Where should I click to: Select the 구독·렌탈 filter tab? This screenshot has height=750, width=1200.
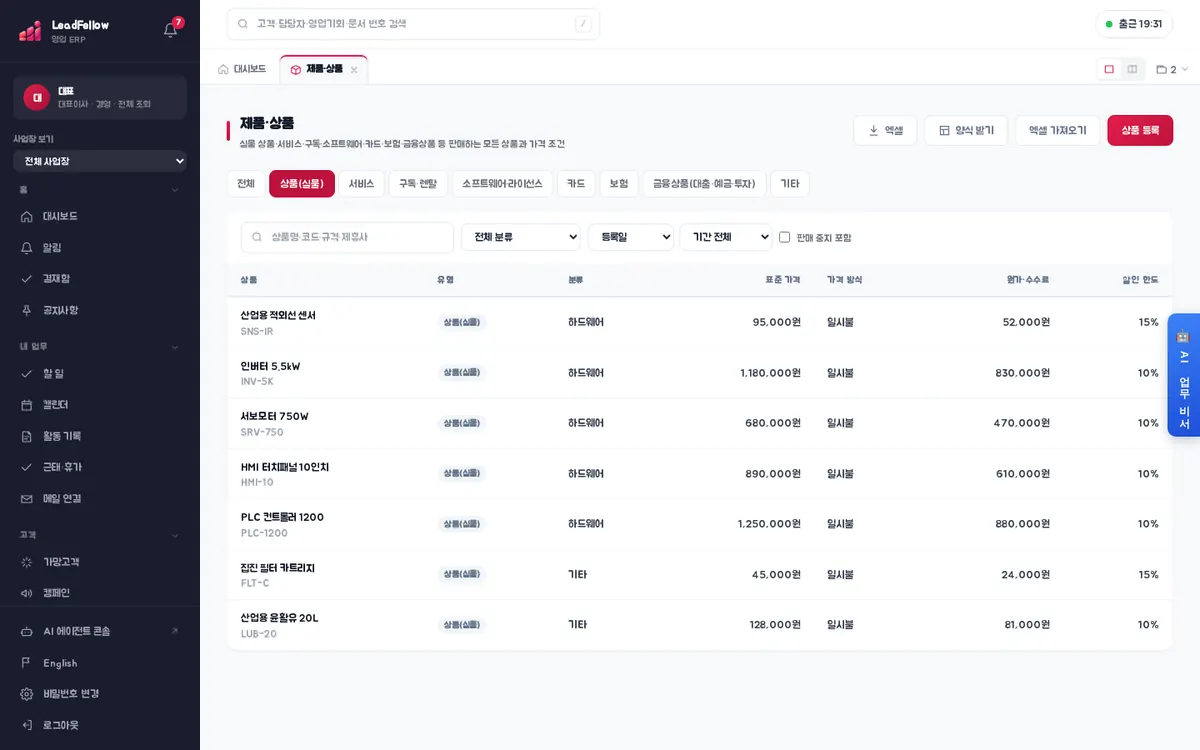pos(418,184)
